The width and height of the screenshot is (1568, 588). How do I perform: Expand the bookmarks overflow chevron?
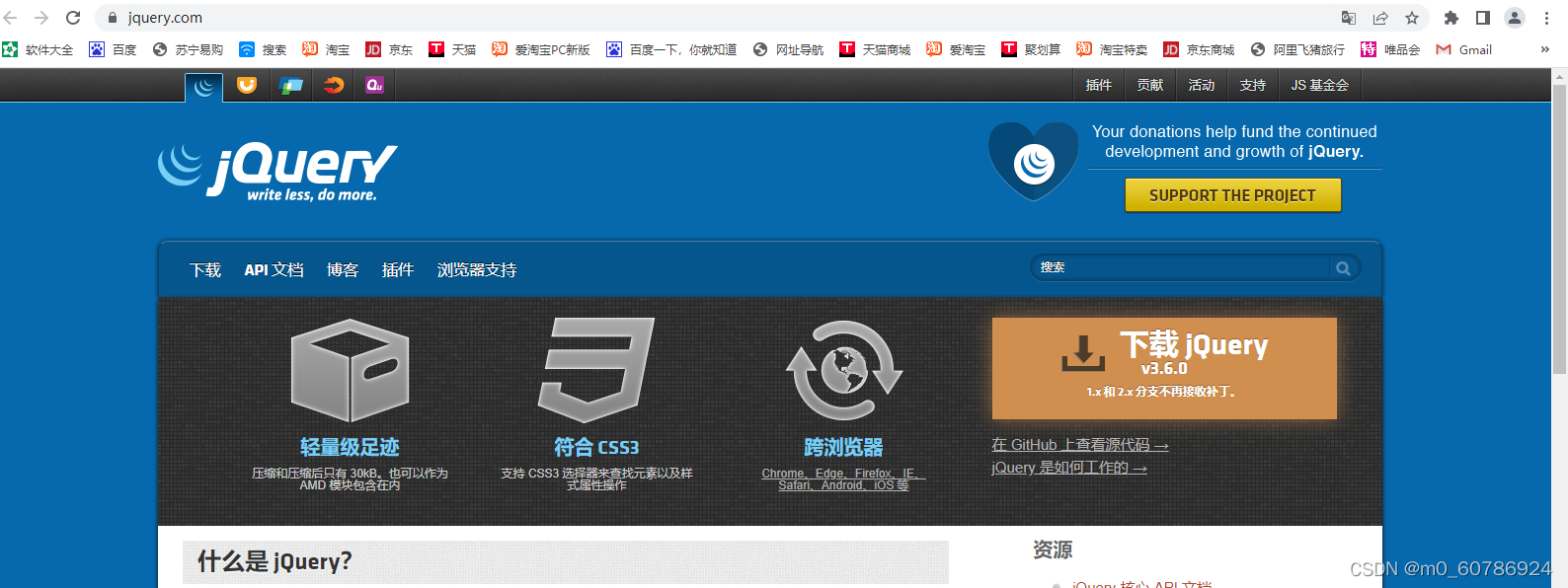[x=1545, y=49]
